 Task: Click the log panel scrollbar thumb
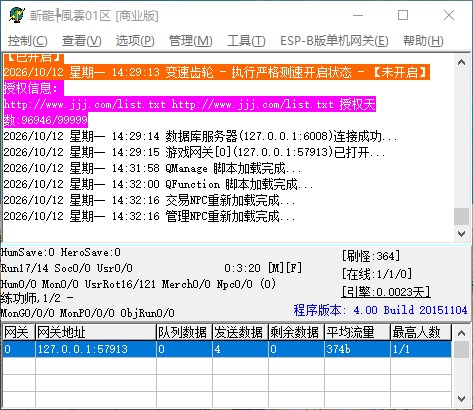pyautogui.click(x=462, y=216)
